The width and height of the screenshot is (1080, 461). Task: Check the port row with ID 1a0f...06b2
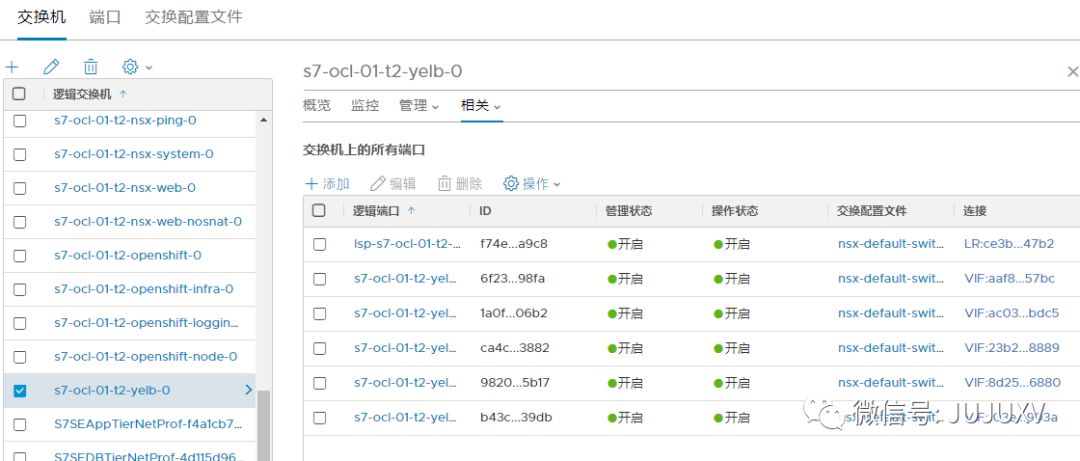point(320,314)
